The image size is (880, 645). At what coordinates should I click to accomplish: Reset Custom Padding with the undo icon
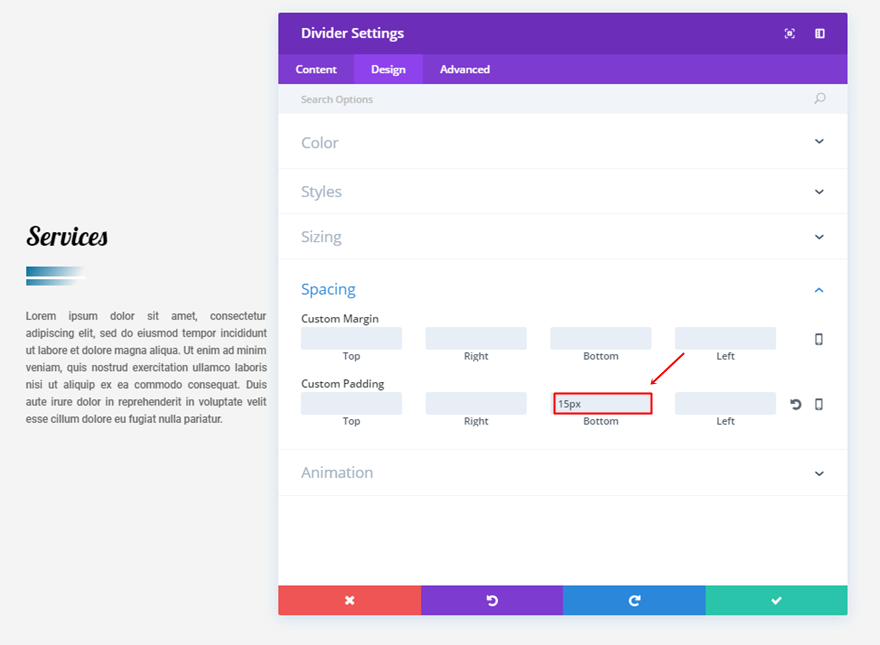[796, 404]
